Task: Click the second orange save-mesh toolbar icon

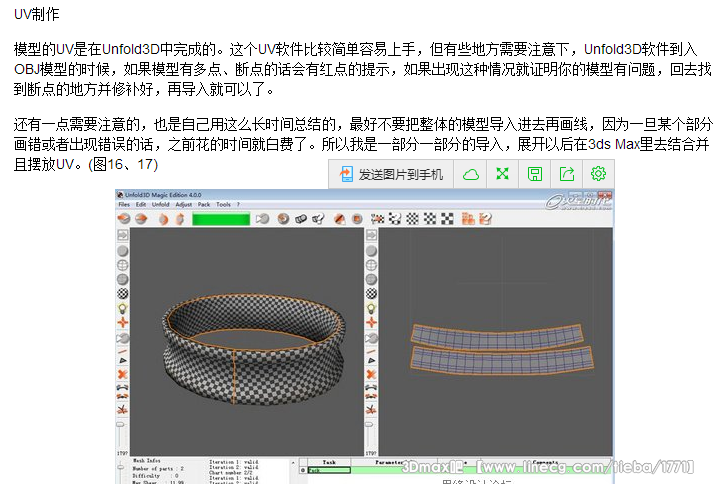Action: click(141, 218)
